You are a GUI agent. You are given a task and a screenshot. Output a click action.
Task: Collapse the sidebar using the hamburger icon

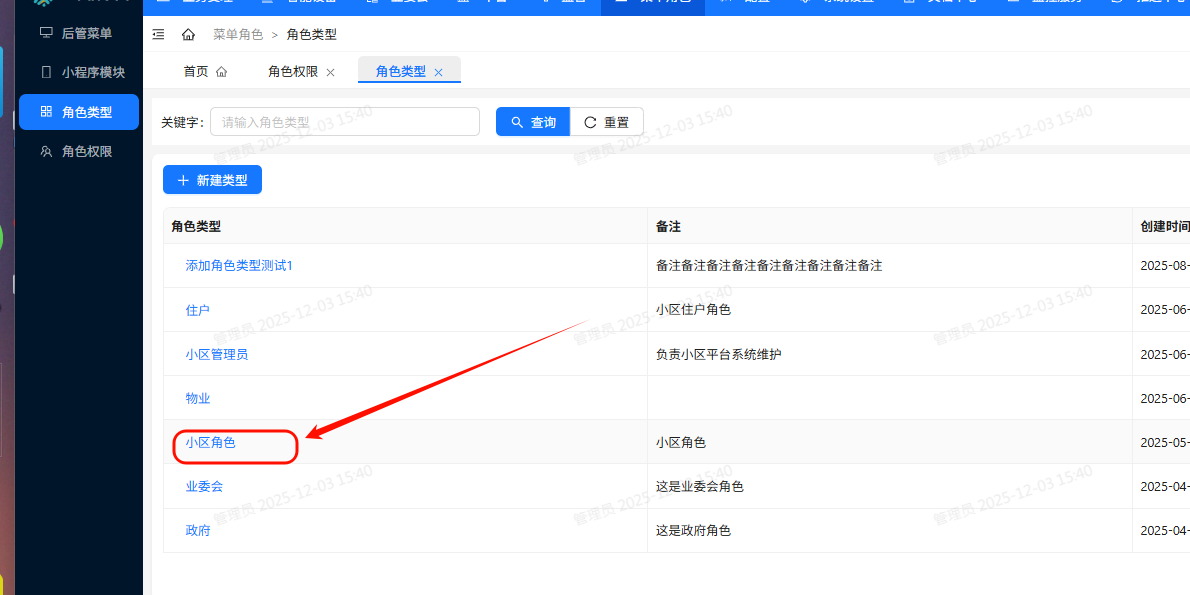158,33
